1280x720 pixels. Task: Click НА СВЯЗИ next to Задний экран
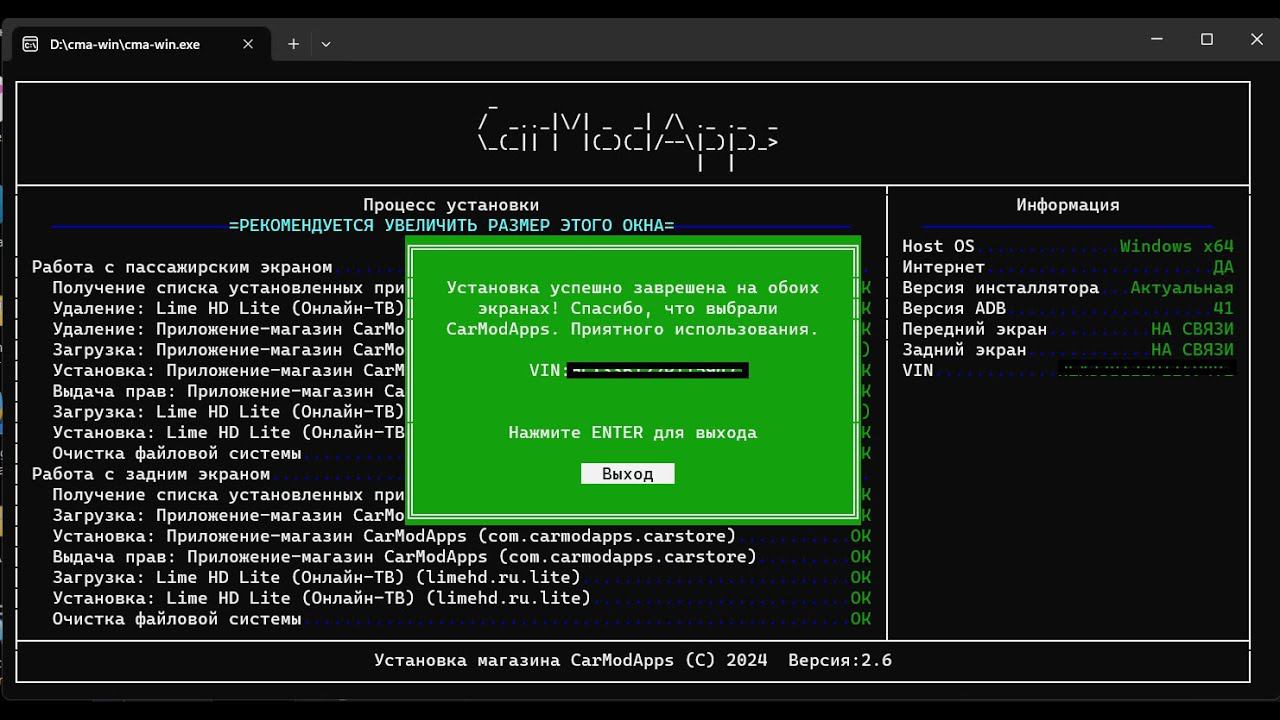(1192, 350)
